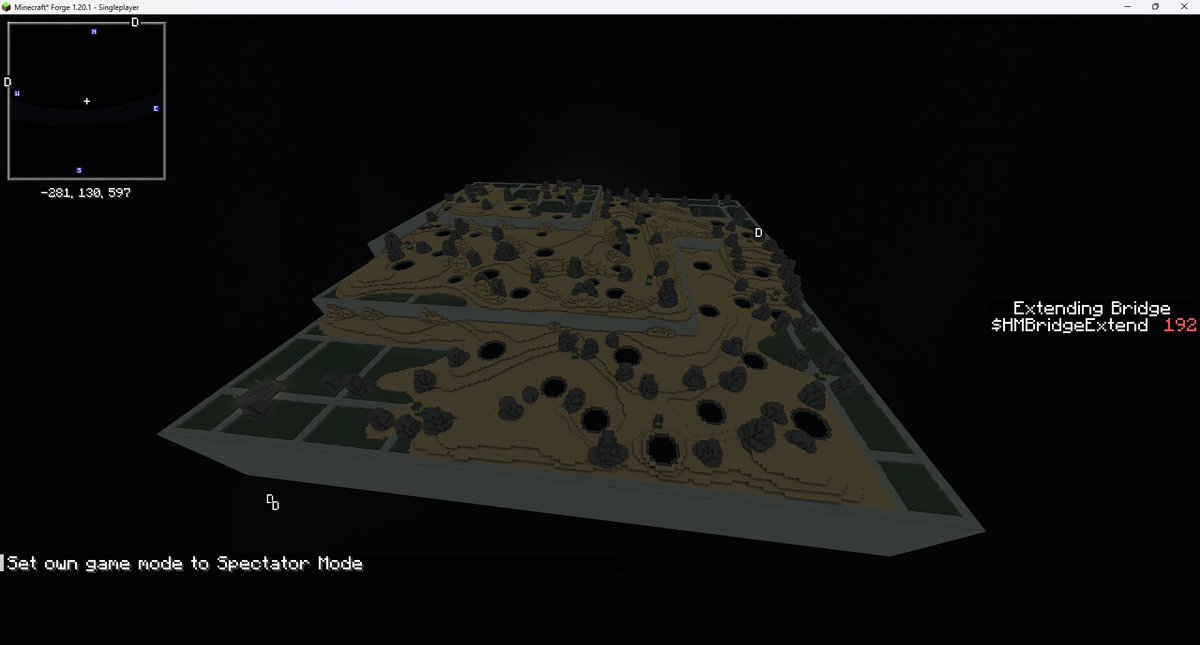This screenshot has width=1200, height=645.
Task: Click the N marker on the minimap
Action: [93, 31]
